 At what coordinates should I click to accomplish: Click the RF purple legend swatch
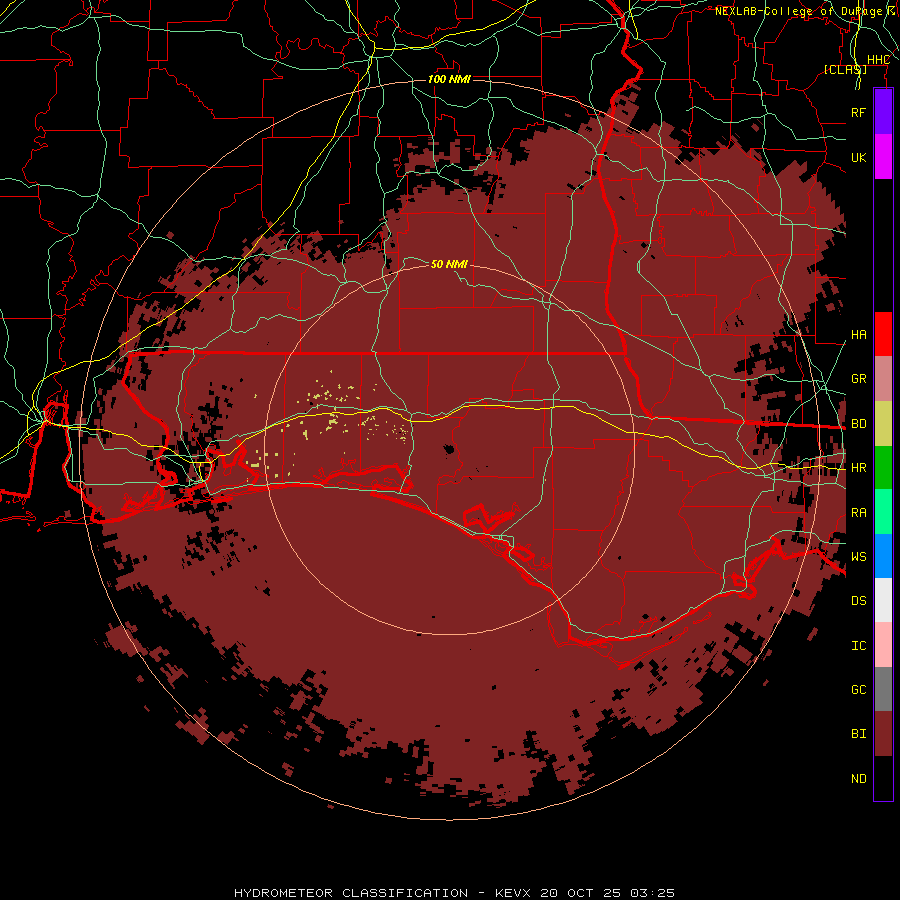point(883,112)
